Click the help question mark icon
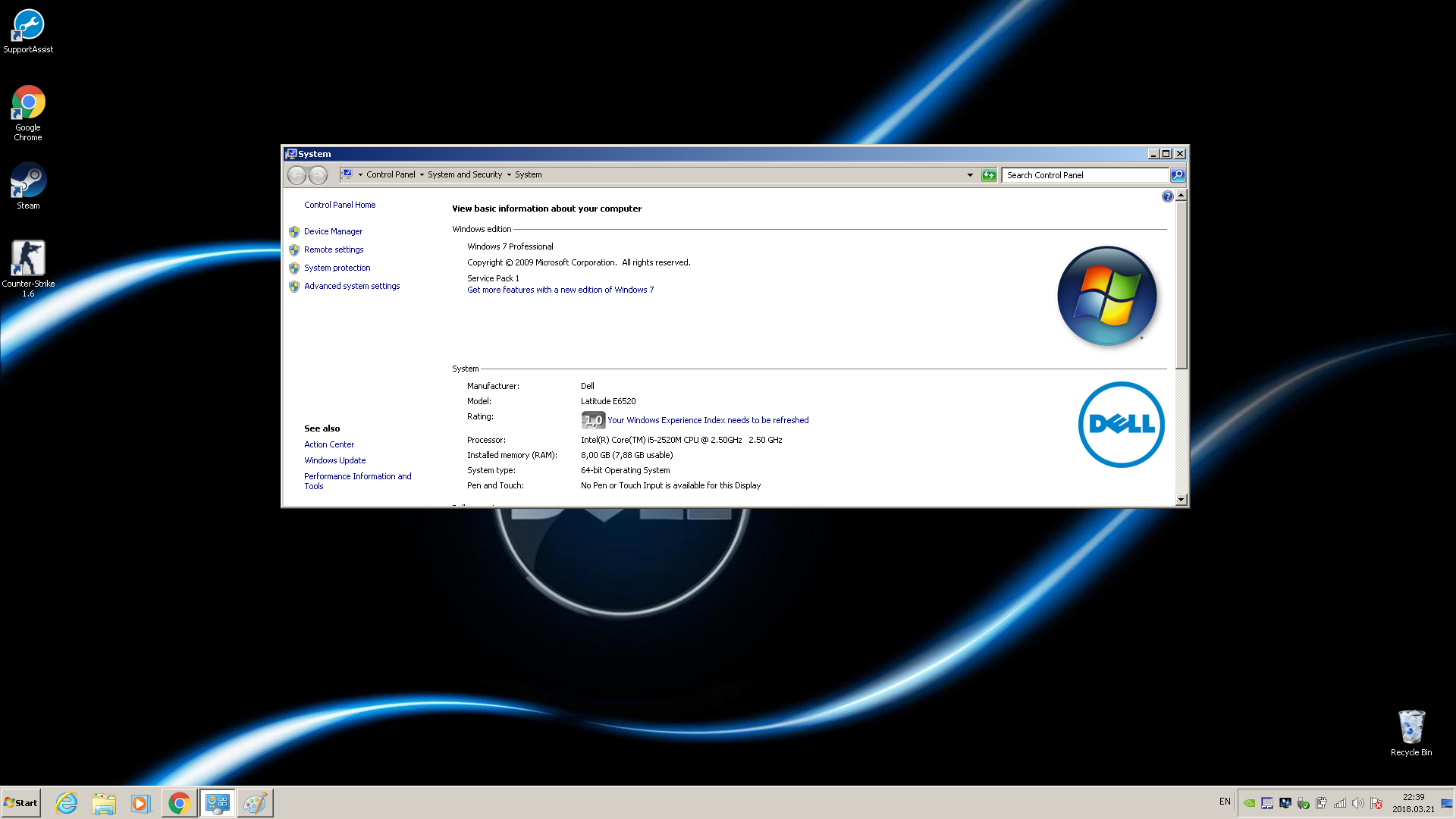The width and height of the screenshot is (1456, 819). tap(1167, 196)
